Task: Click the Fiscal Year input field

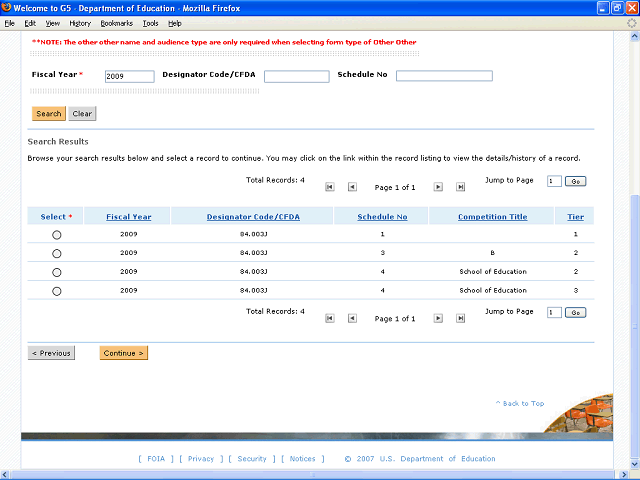Action: click(x=130, y=76)
